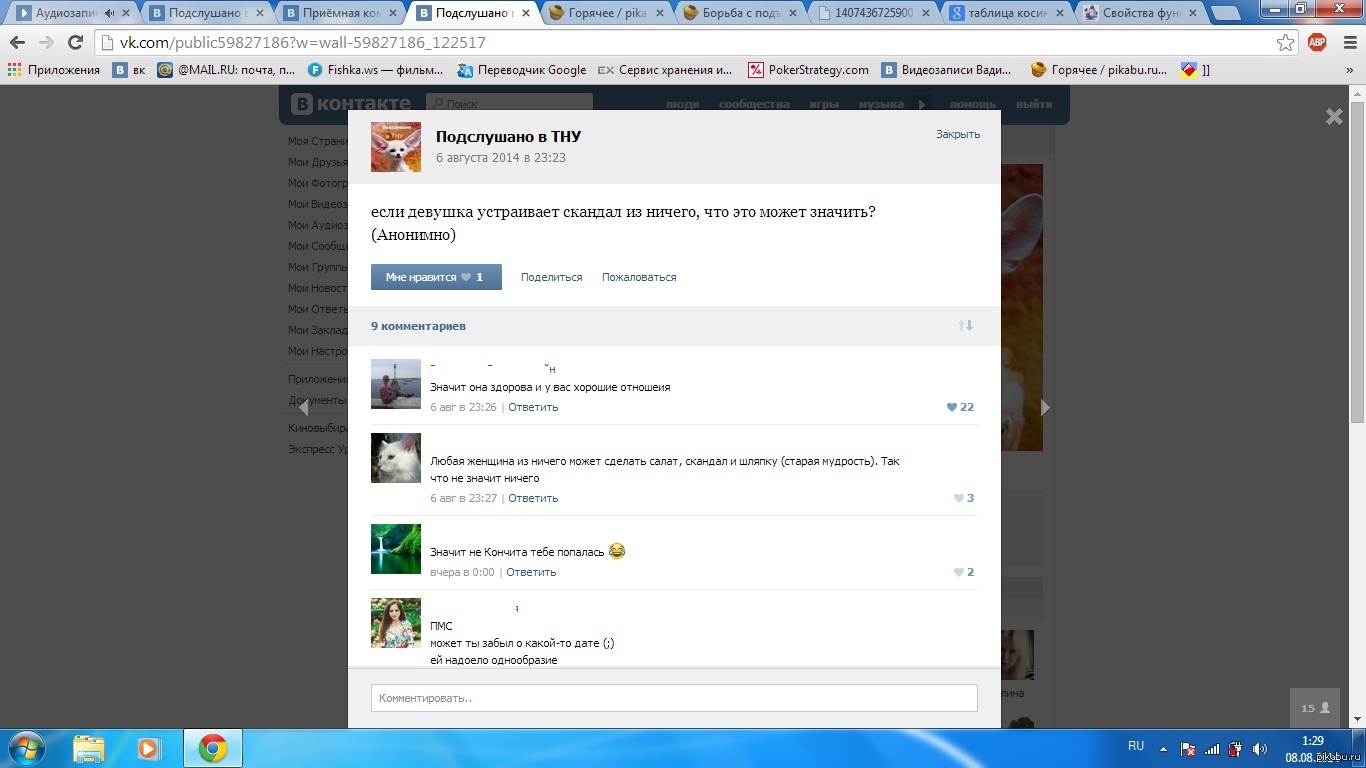Click выйти in the VK top menu
This screenshot has height=768, width=1366.
[1034, 104]
